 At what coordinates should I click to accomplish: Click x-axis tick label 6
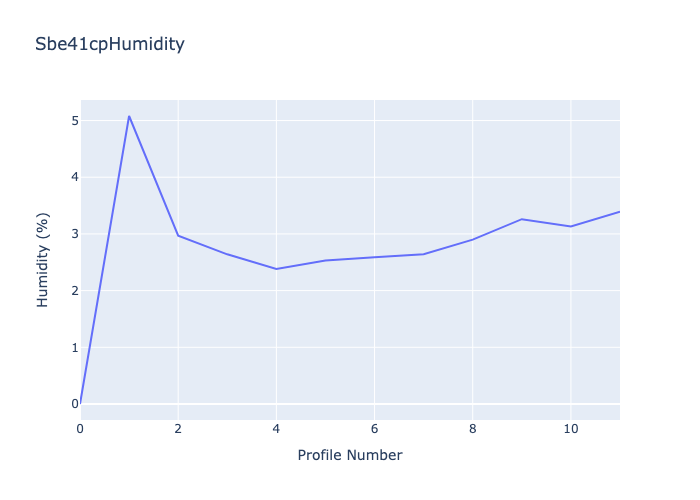[x=374, y=429]
